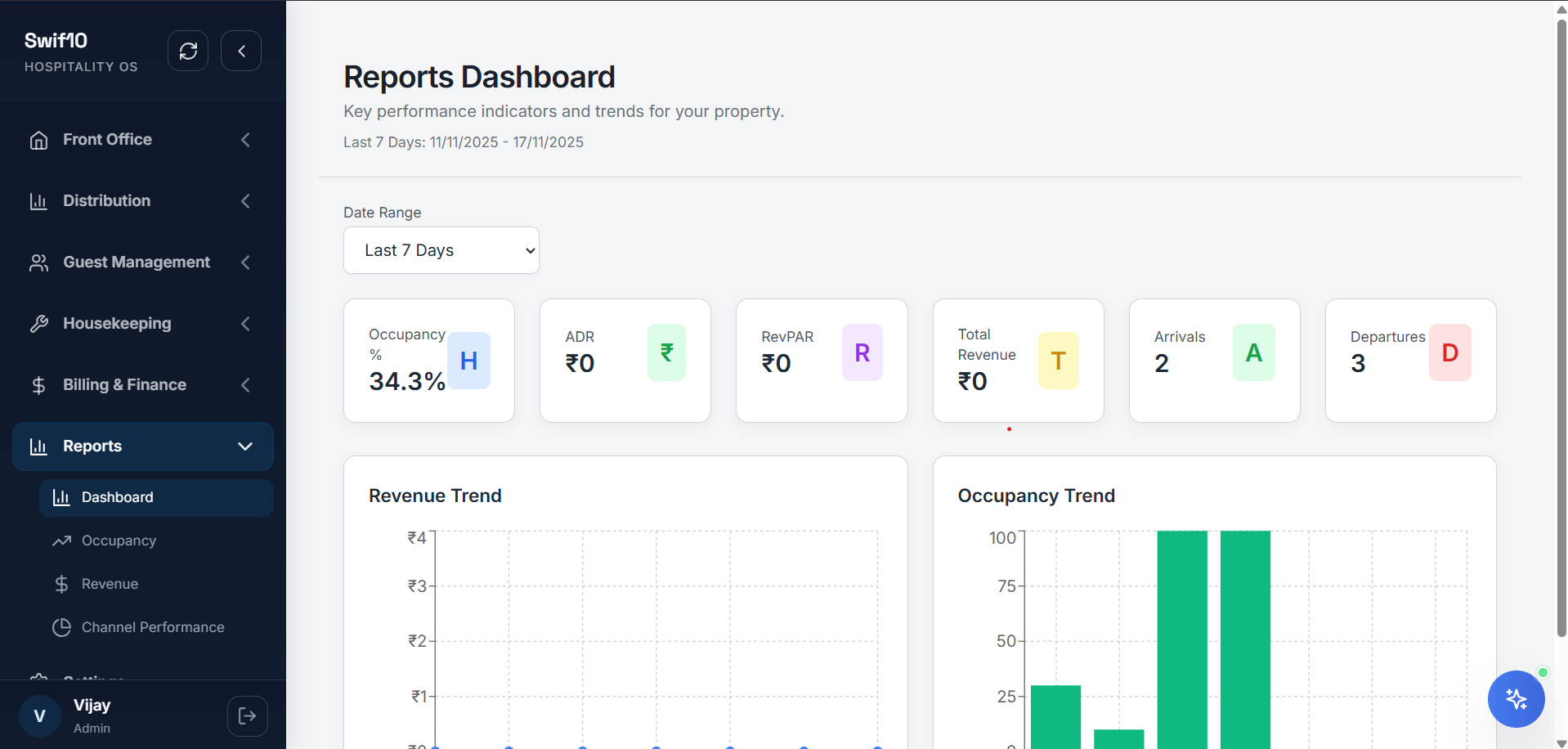Open the Date Range dropdown
Screen dimensions: 1568x749
(x=441, y=250)
